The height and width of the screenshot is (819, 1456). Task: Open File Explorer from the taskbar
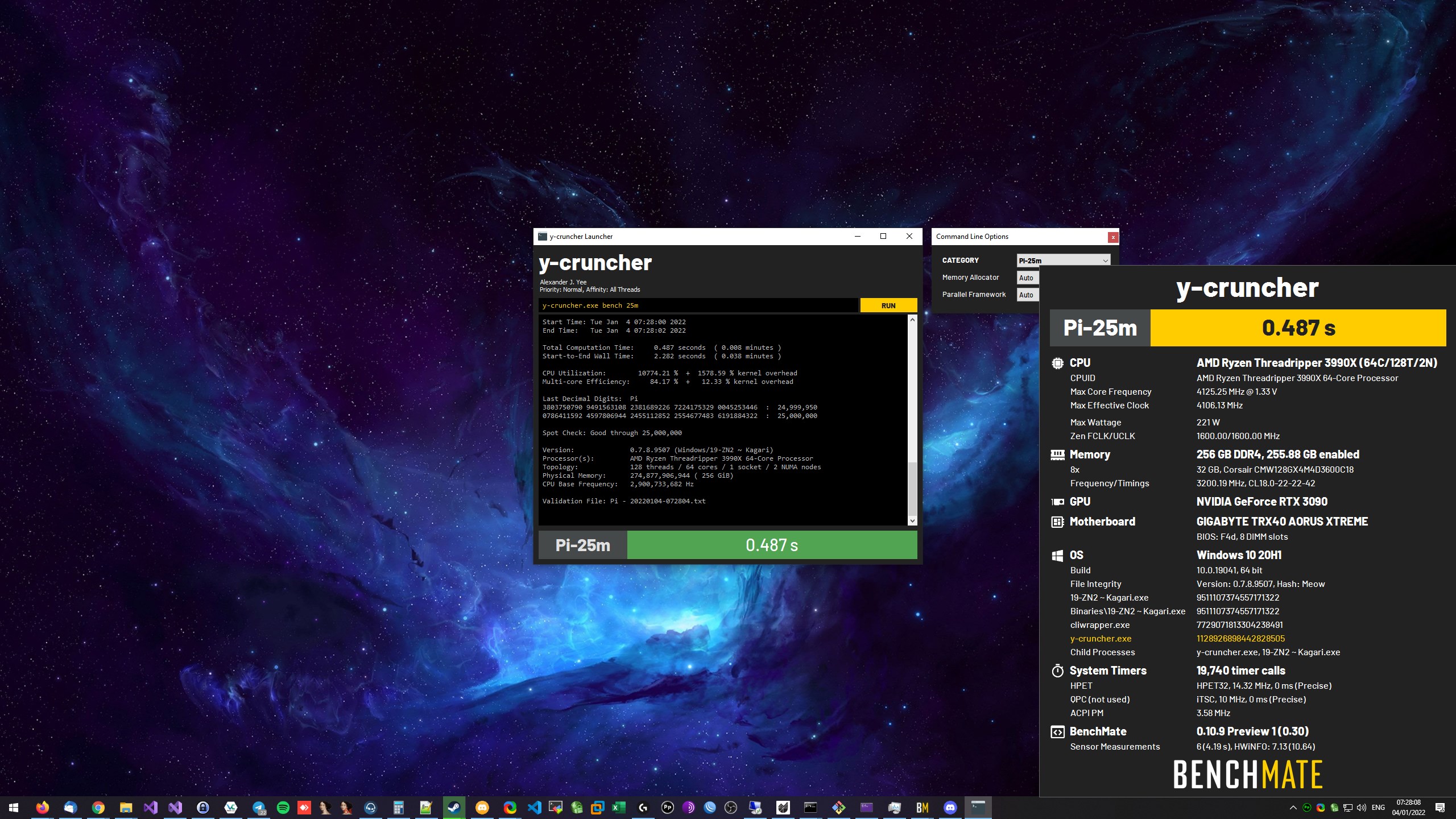[126, 808]
